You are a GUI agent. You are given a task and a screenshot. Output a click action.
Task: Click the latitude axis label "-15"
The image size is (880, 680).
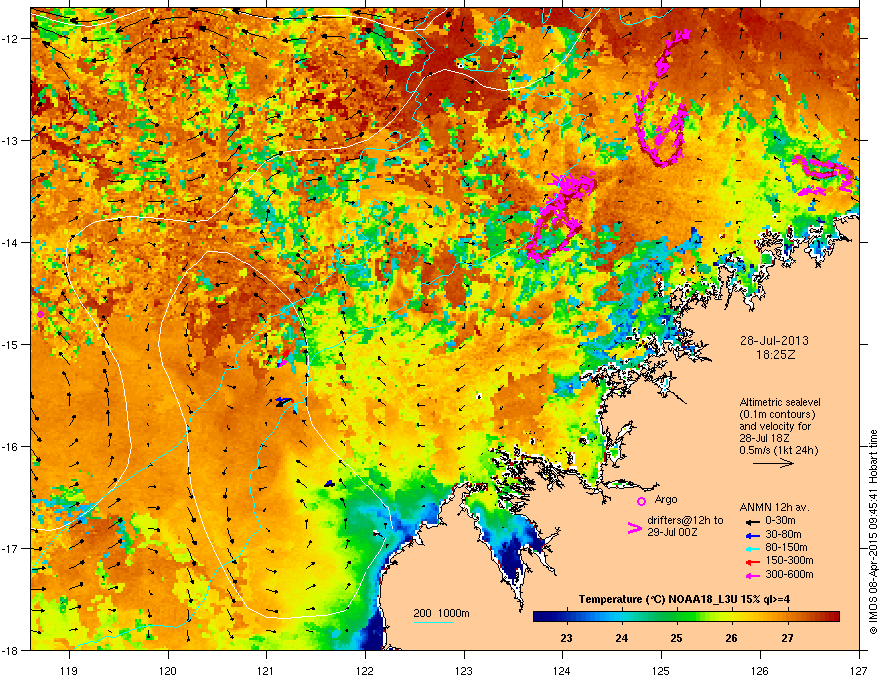click(x=11, y=344)
